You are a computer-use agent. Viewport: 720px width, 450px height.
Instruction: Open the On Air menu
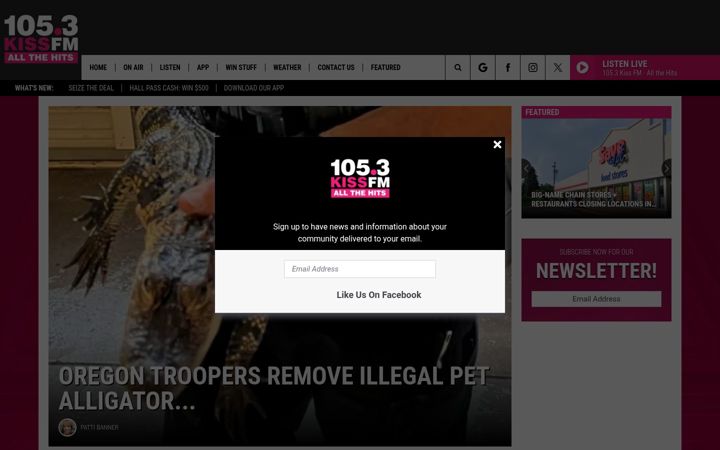point(133,68)
